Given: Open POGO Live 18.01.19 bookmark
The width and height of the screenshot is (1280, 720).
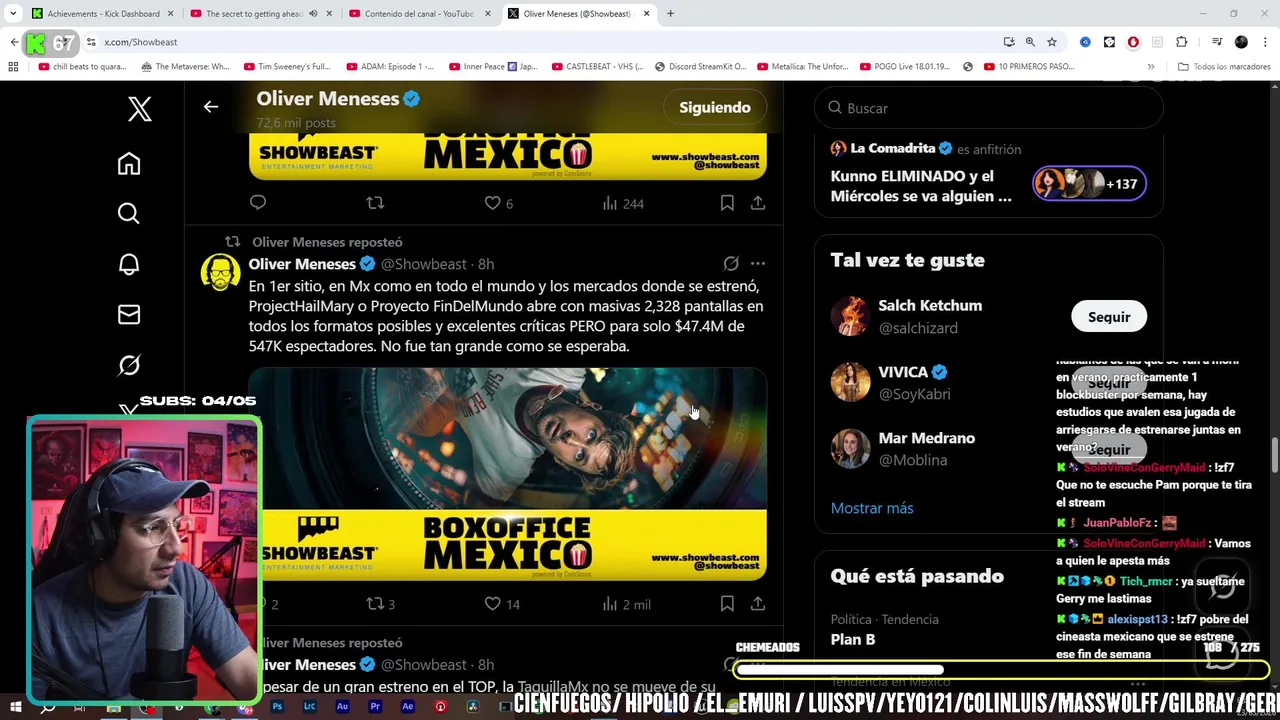Looking at the screenshot, I should point(907,67).
